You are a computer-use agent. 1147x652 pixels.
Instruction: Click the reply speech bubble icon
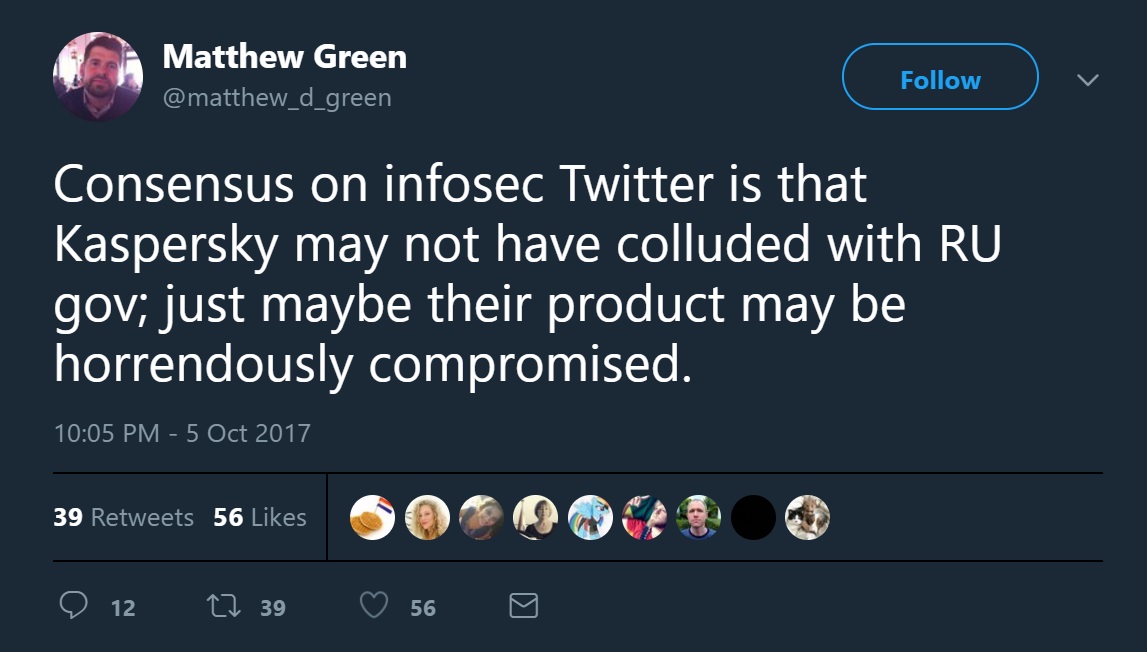click(73, 605)
